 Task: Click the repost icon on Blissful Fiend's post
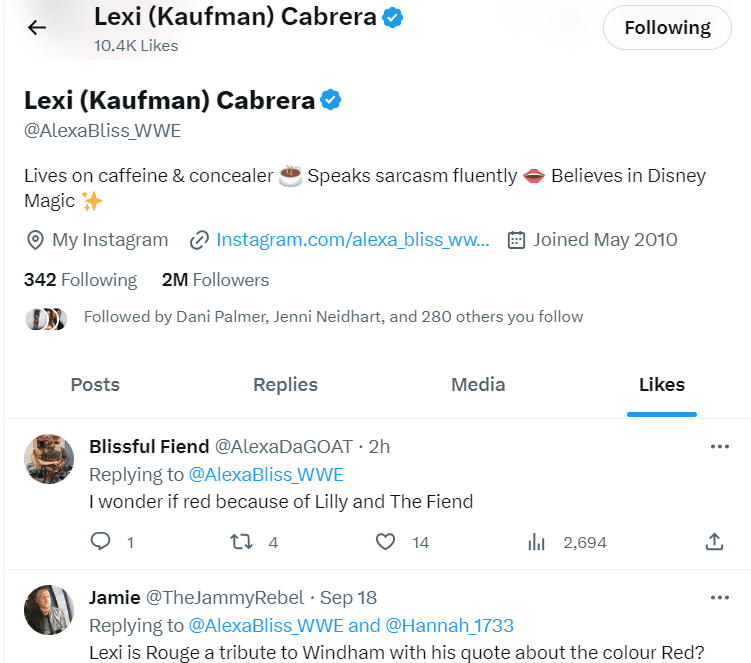click(x=241, y=542)
